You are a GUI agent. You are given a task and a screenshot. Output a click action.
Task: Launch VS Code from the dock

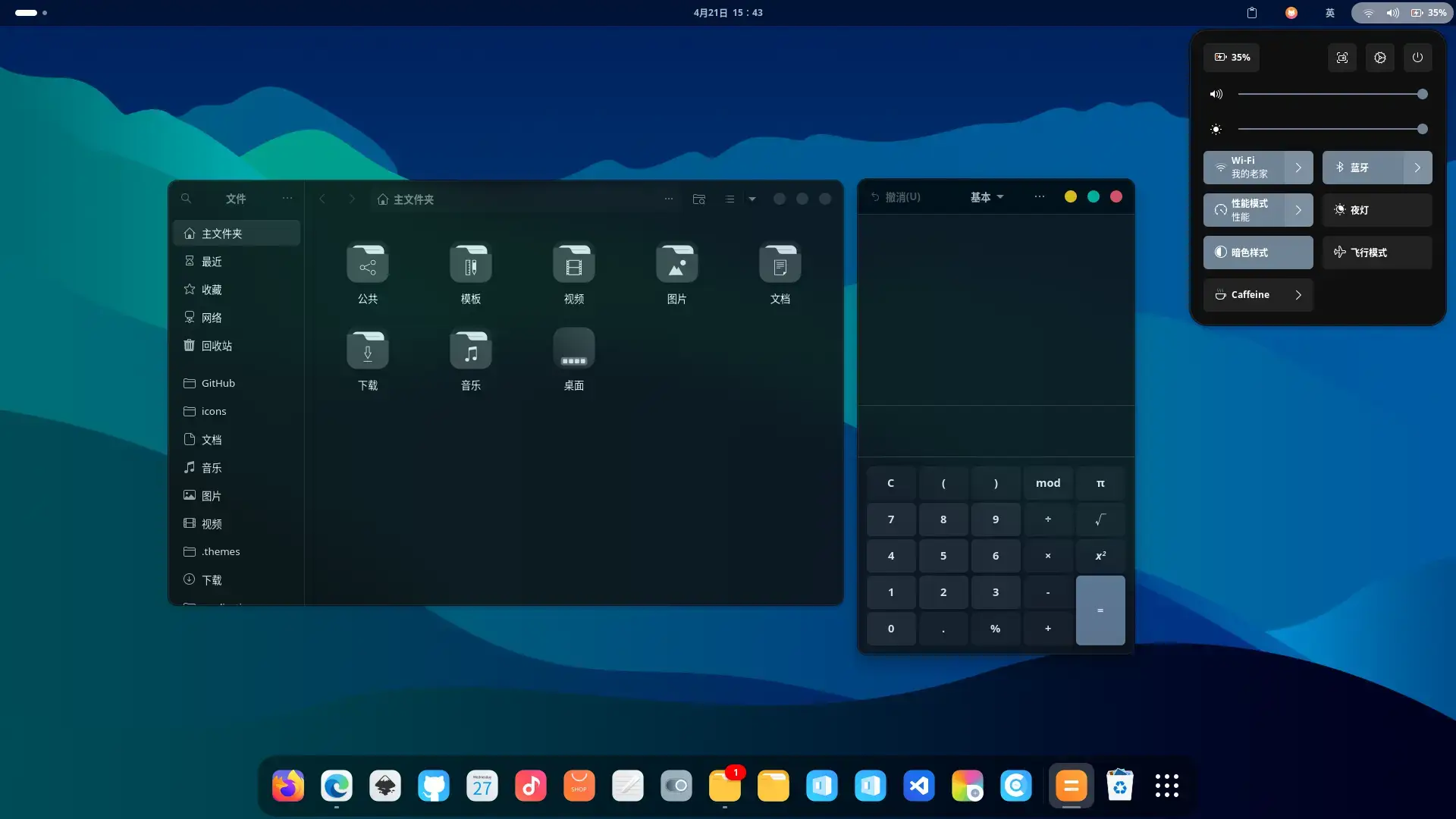(919, 786)
